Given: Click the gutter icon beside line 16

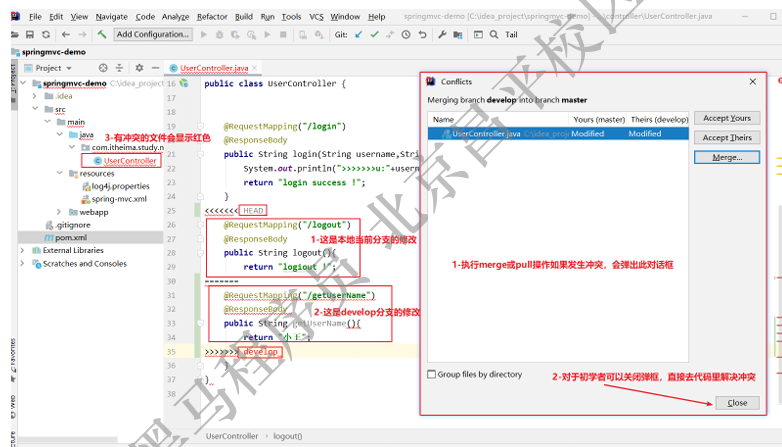Looking at the screenshot, I should [x=184, y=83].
